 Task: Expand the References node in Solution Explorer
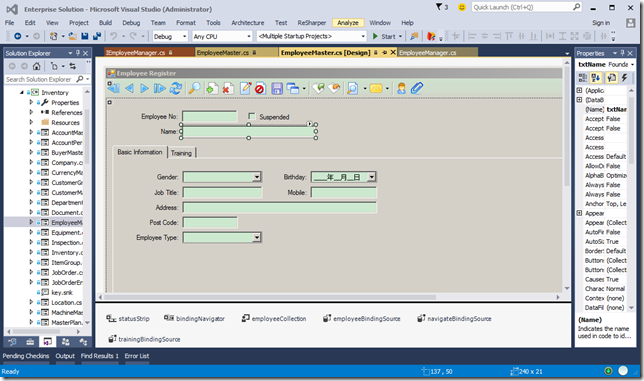click(31, 112)
